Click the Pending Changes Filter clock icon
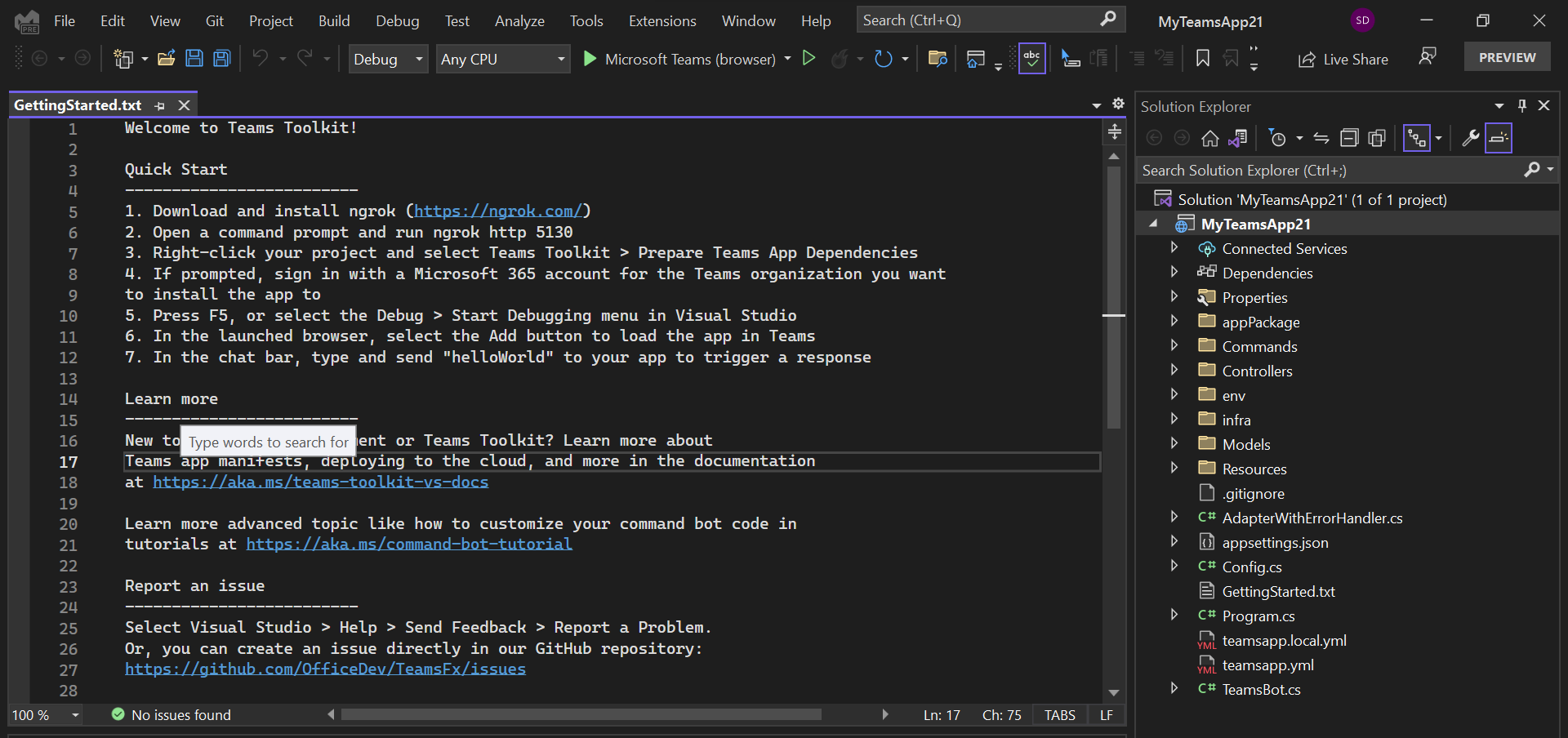 1278,139
